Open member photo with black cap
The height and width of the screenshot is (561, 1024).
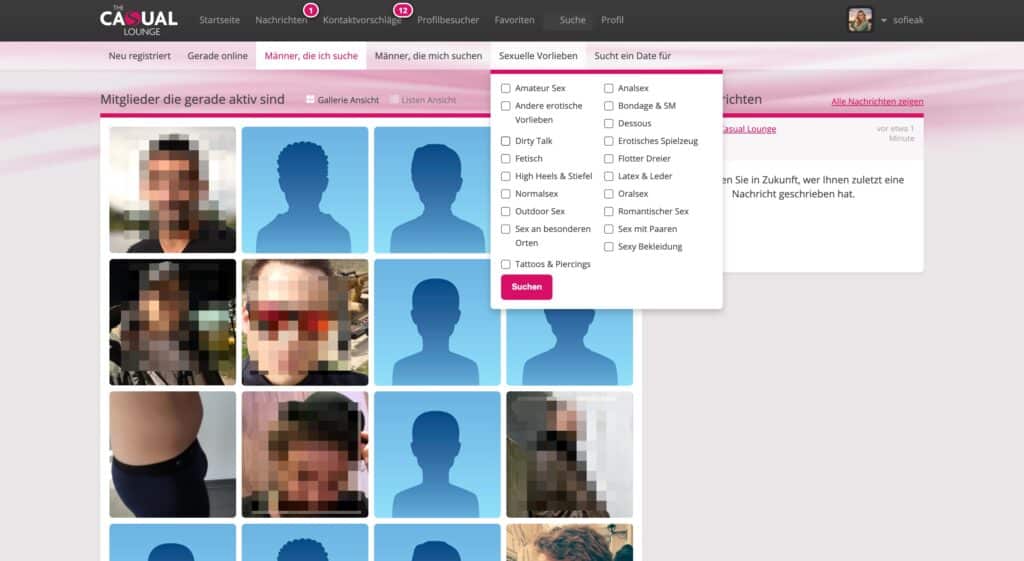305,455
